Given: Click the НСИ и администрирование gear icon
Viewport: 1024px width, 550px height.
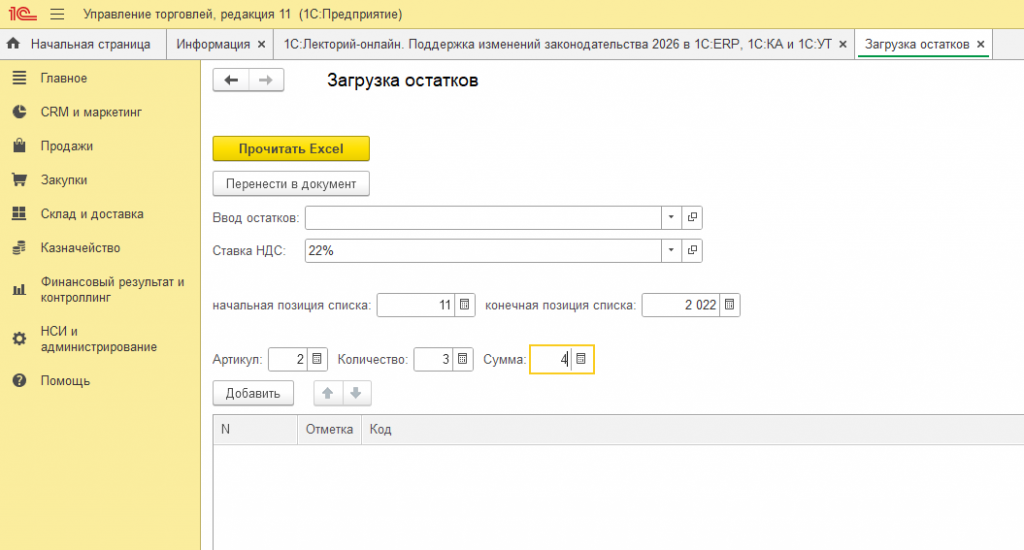Looking at the screenshot, I should (x=20, y=338).
